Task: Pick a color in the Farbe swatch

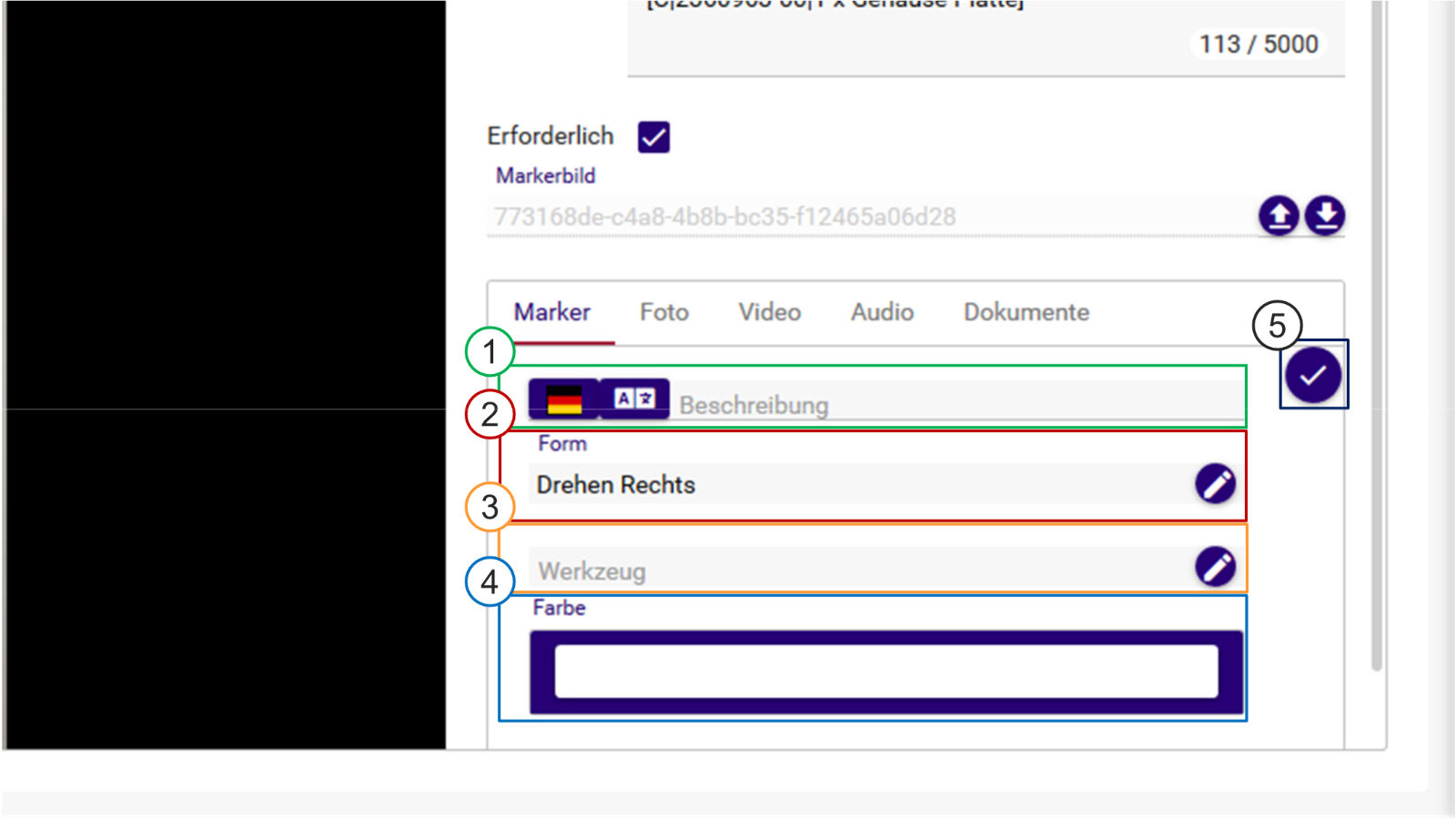Action: coord(885,672)
